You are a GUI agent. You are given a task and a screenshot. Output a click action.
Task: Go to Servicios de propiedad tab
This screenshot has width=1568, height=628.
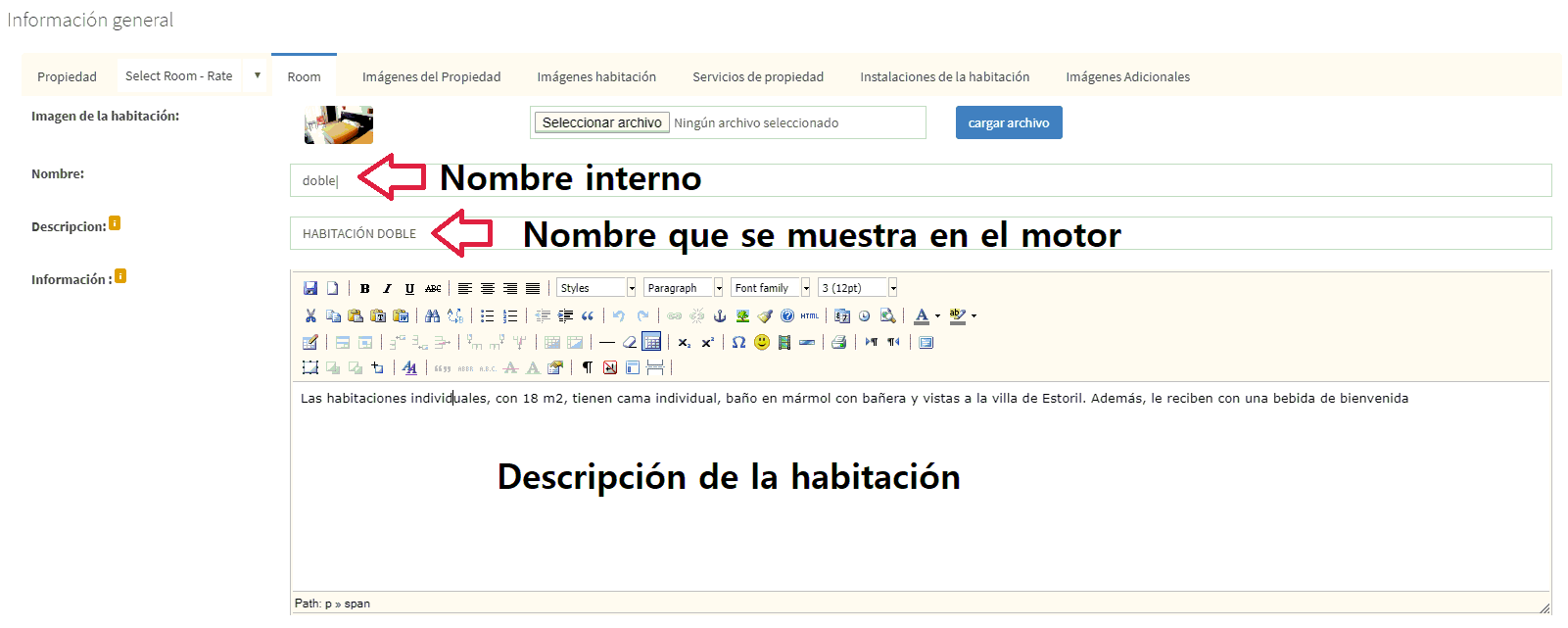coord(757,76)
